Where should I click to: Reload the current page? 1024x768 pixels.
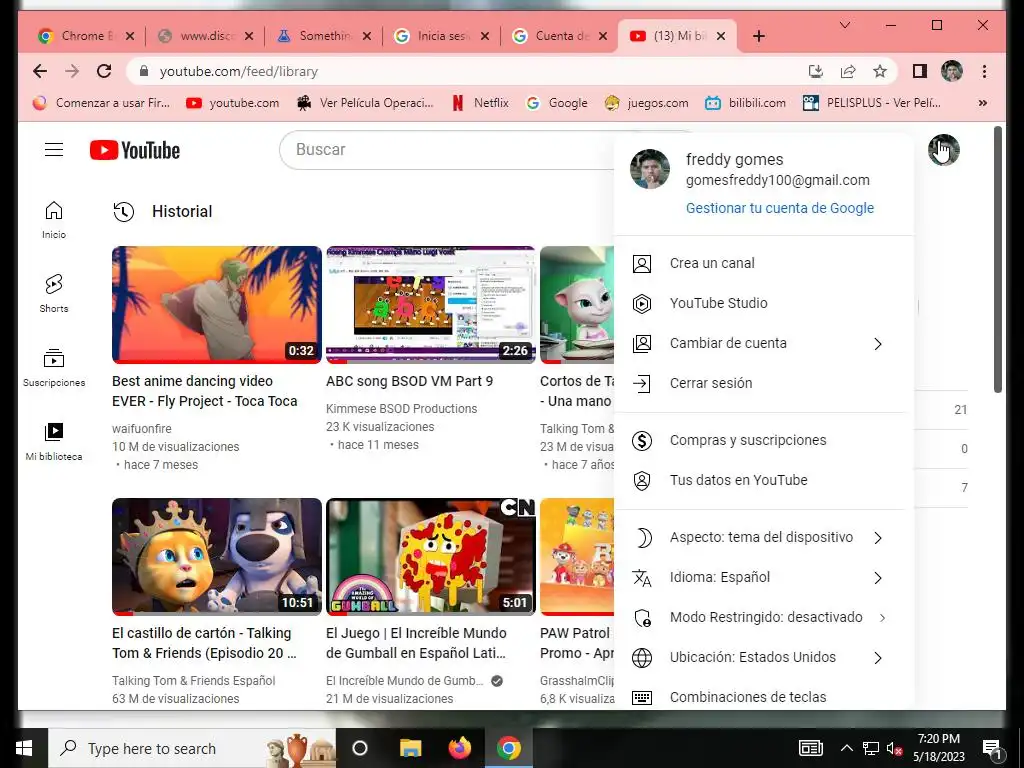104,71
